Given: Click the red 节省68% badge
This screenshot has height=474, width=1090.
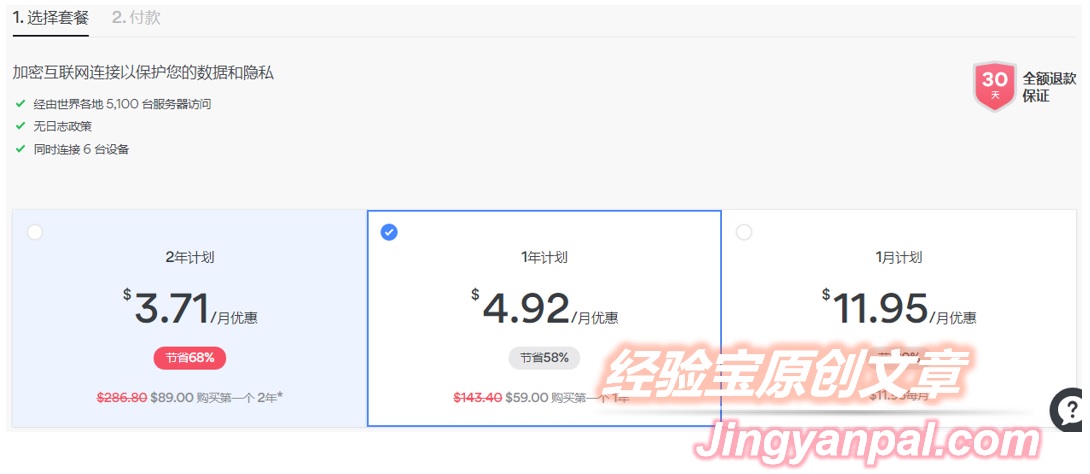Looking at the screenshot, I should 190,358.
